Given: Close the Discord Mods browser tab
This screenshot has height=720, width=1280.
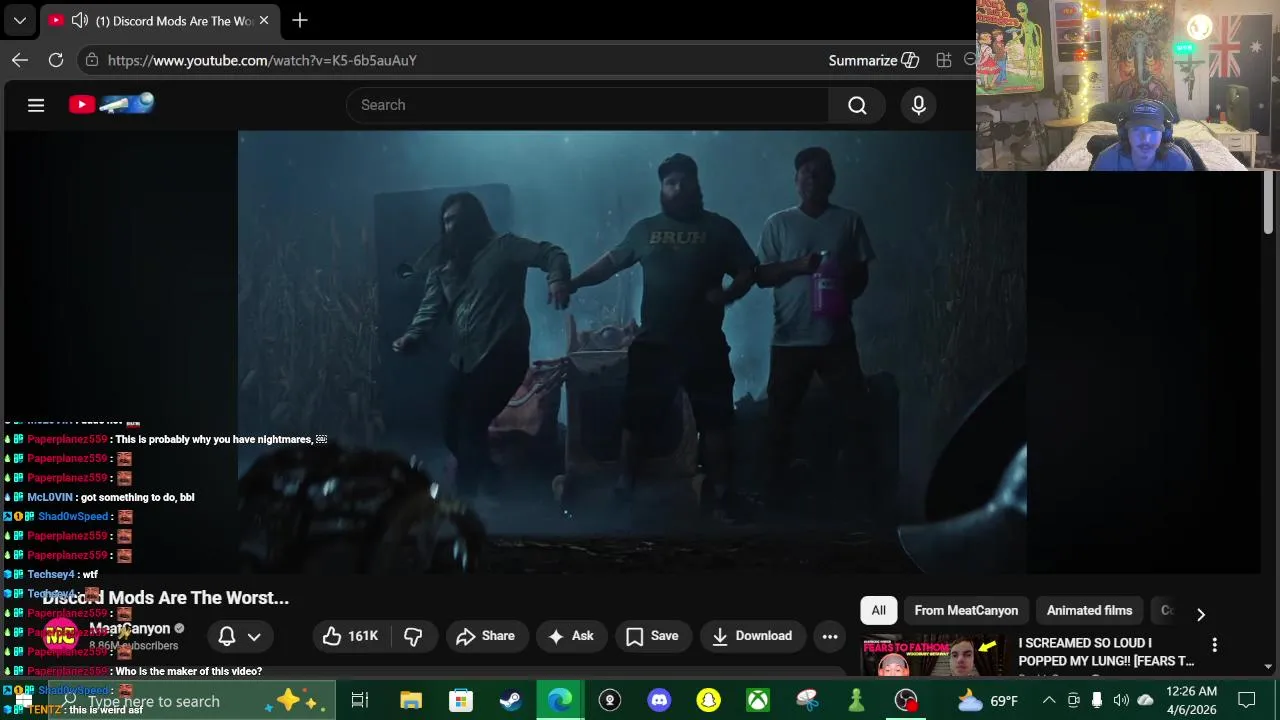Looking at the screenshot, I should click(264, 20).
